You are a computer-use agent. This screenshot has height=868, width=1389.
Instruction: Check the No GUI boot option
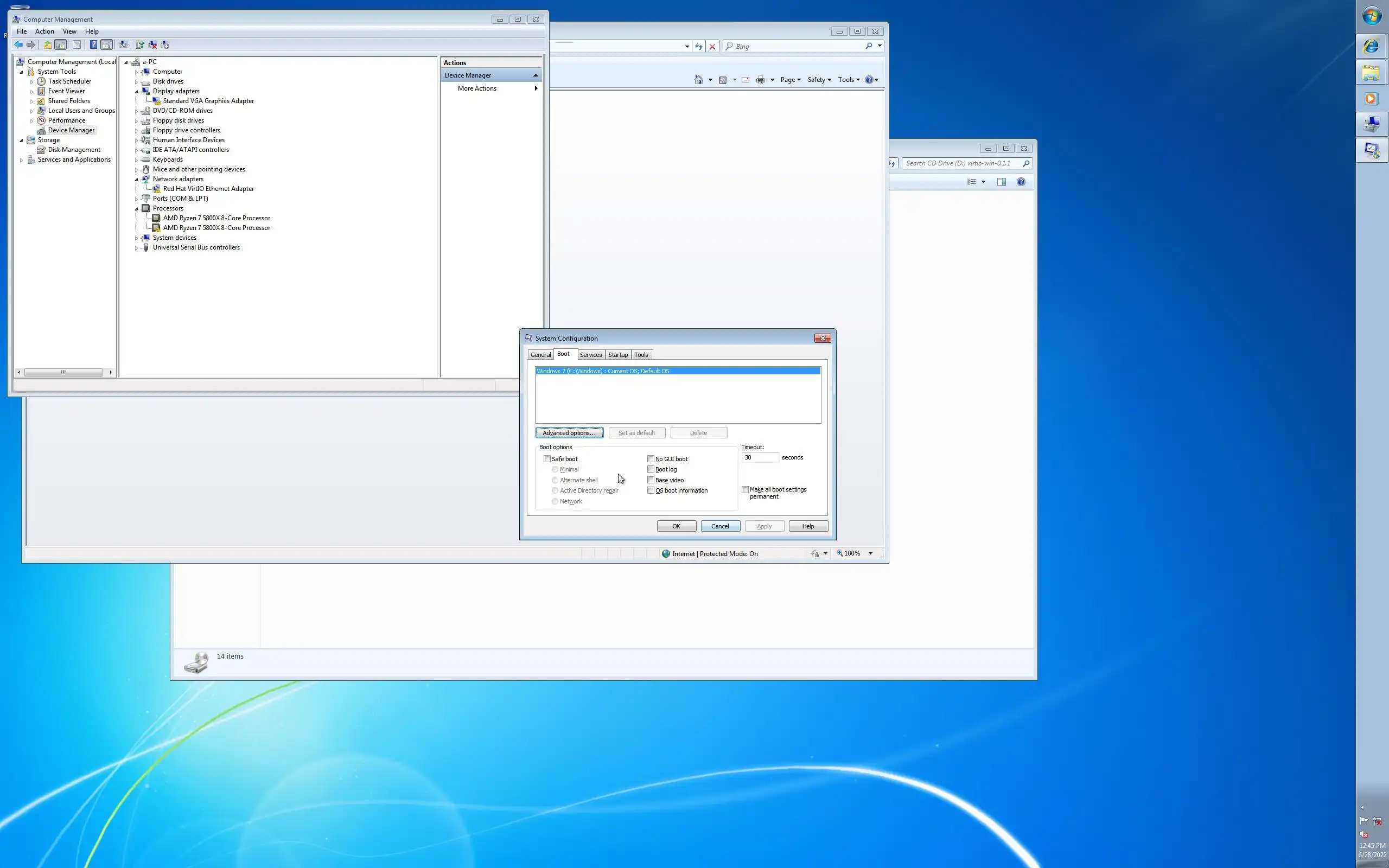click(651, 459)
